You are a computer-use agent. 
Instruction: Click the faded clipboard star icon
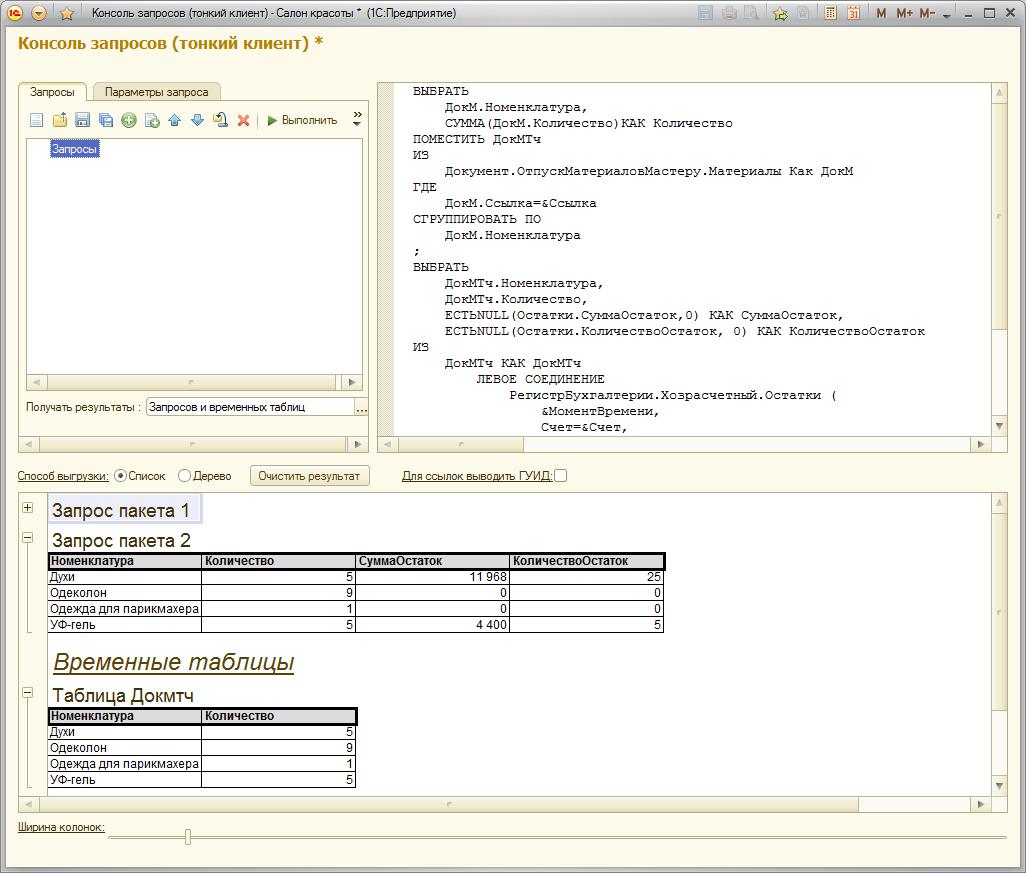click(x=803, y=13)
